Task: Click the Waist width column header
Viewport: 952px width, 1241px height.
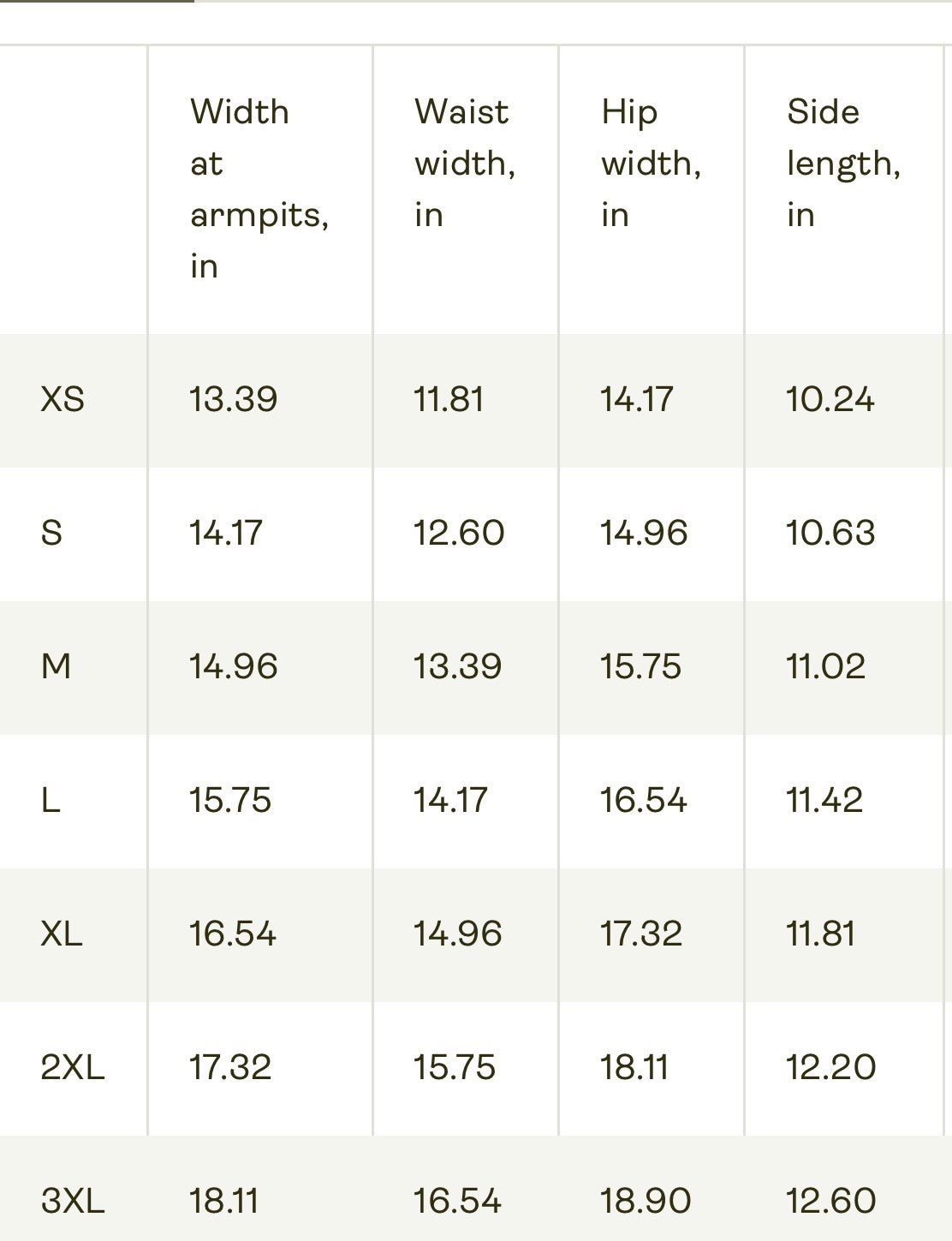Action: 465,163
